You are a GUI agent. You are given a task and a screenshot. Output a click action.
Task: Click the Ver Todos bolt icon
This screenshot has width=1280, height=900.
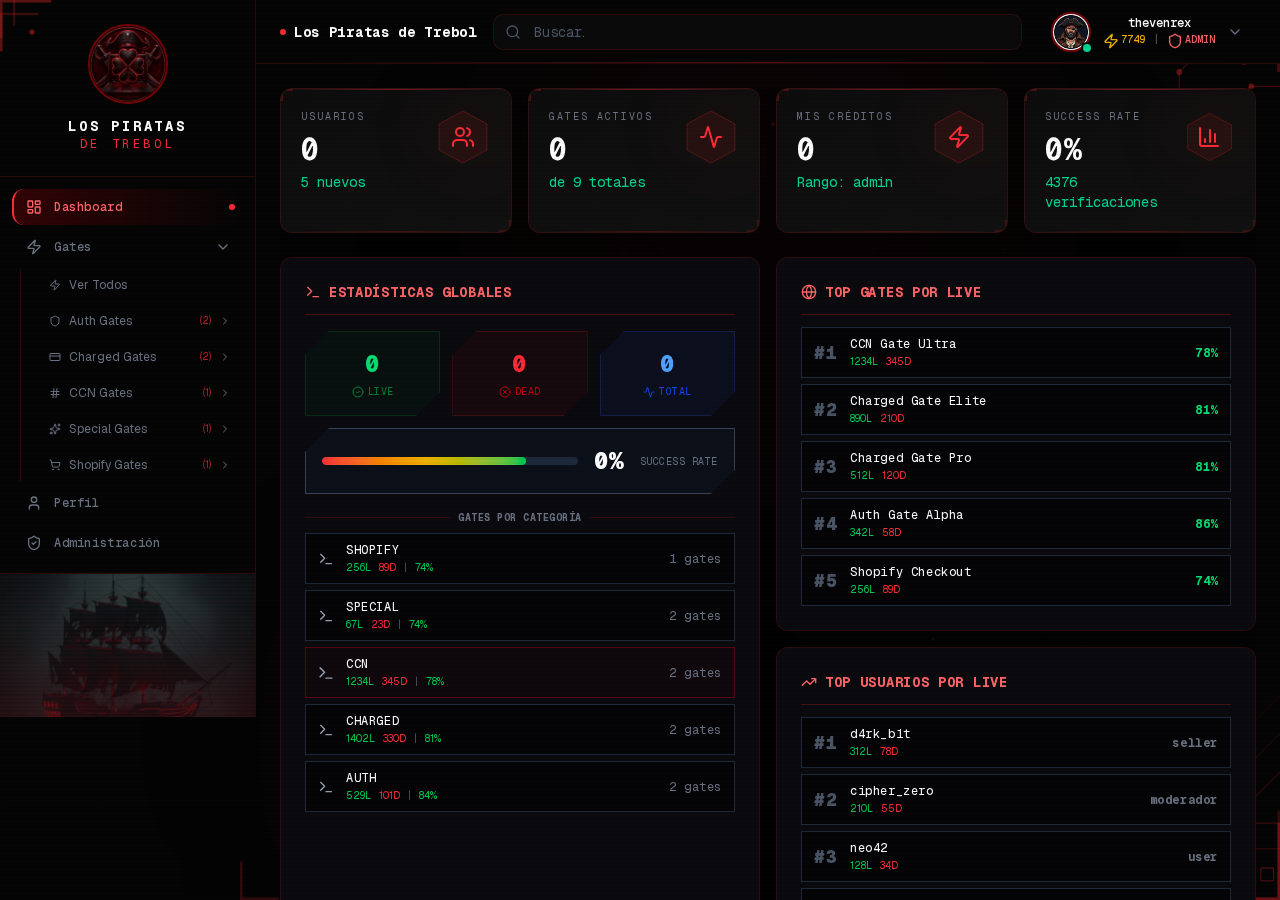click(55, 285)
